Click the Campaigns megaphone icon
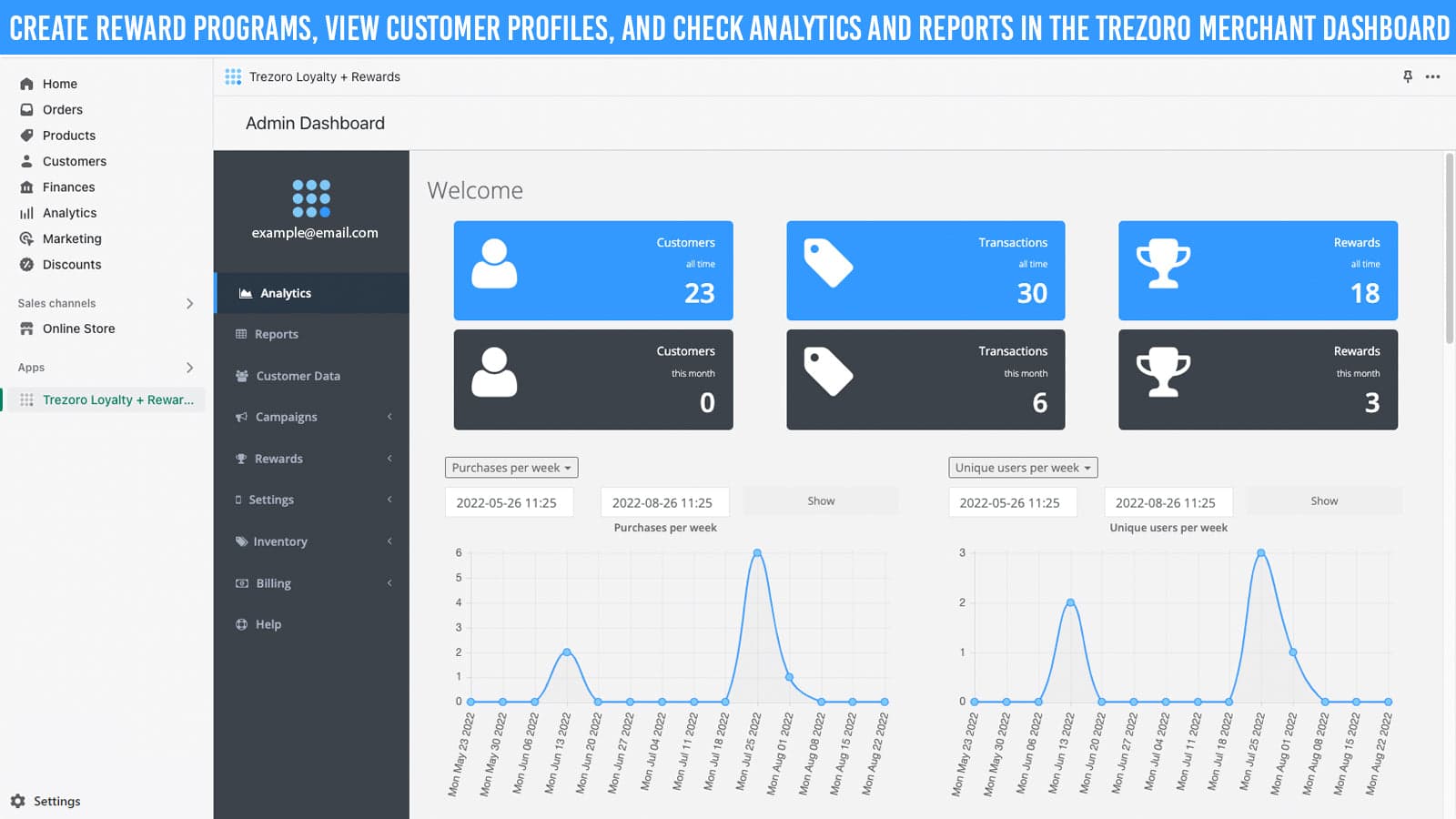This screenshot has height=819, width=1456. click(241, 417)
